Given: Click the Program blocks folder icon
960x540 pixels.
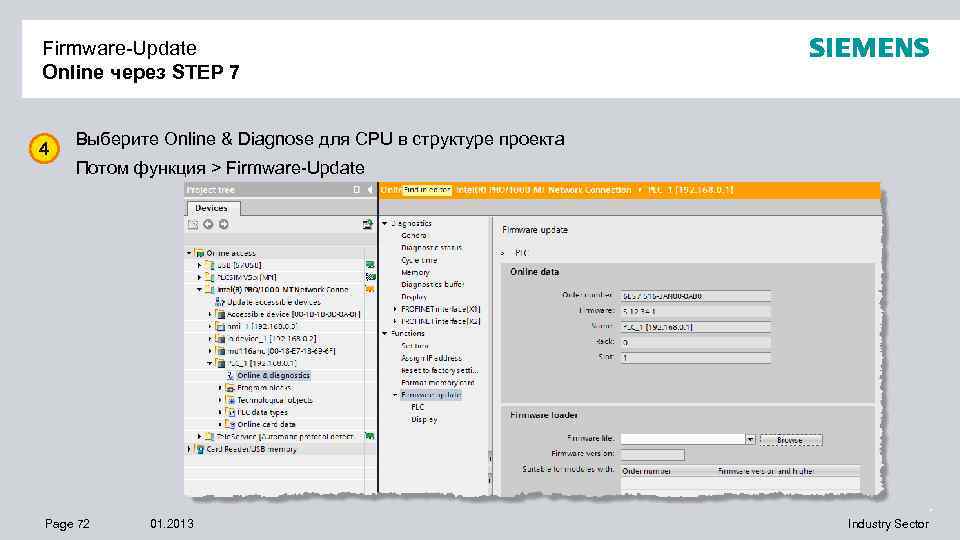Looking at the screenshot, I should [x=230, y=388].
